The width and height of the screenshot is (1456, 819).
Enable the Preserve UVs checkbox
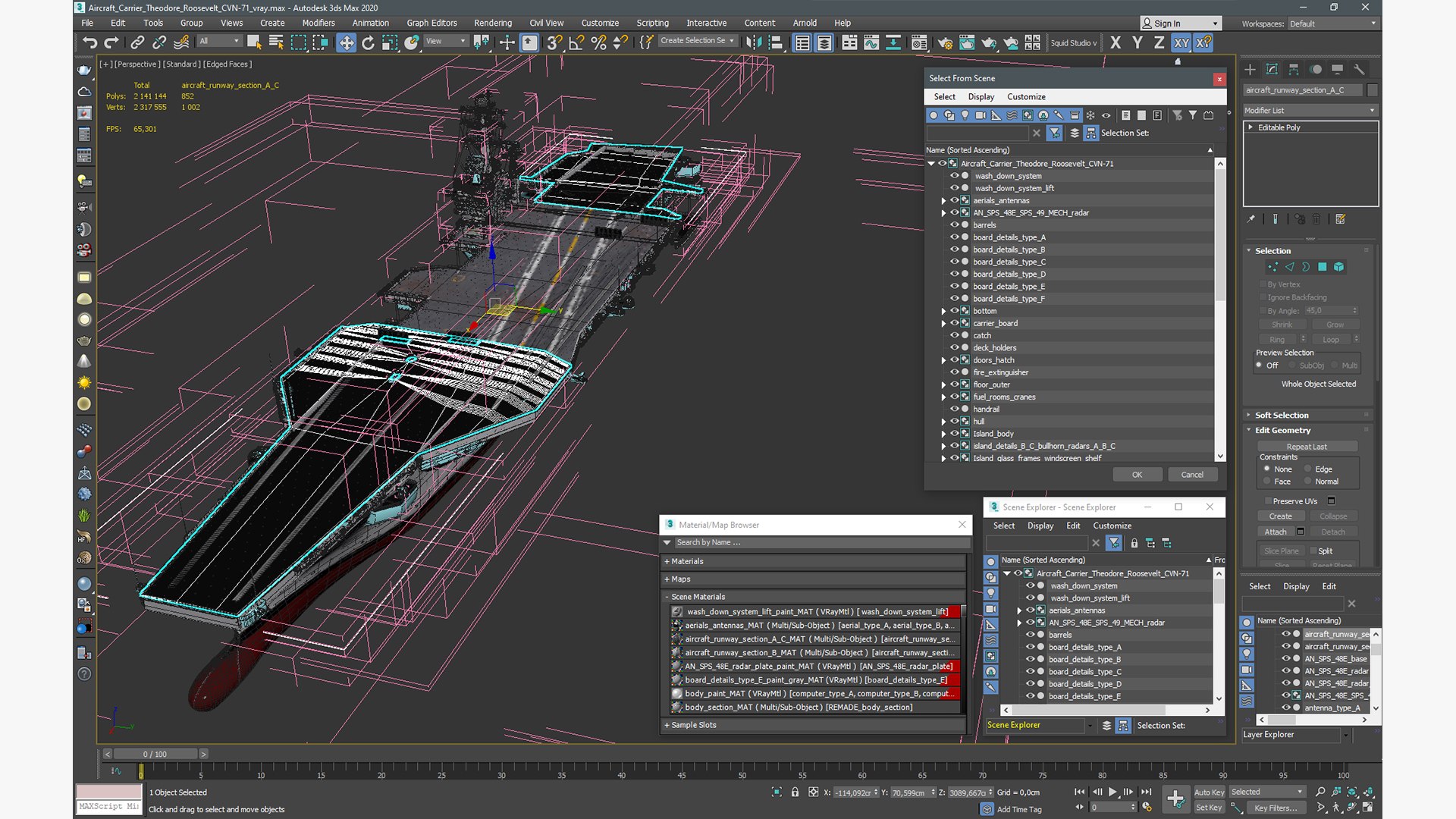point(1267,501)
